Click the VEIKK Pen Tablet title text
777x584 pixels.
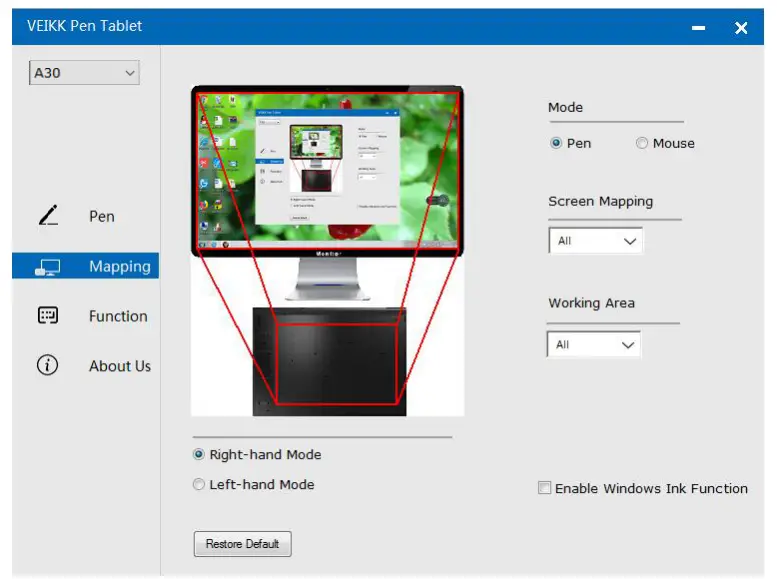coord(84,26)
